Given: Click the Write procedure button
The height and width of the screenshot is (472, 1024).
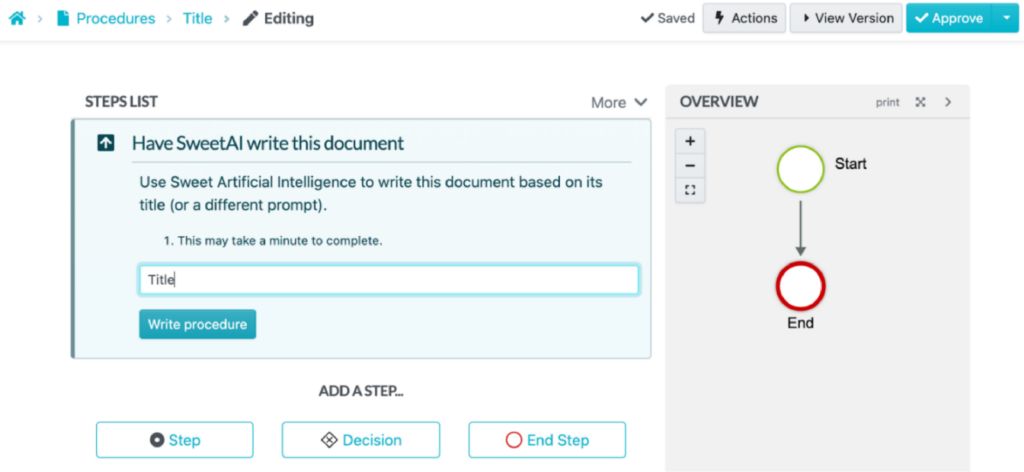Looking at the screenshot, I should click(197, 324).
